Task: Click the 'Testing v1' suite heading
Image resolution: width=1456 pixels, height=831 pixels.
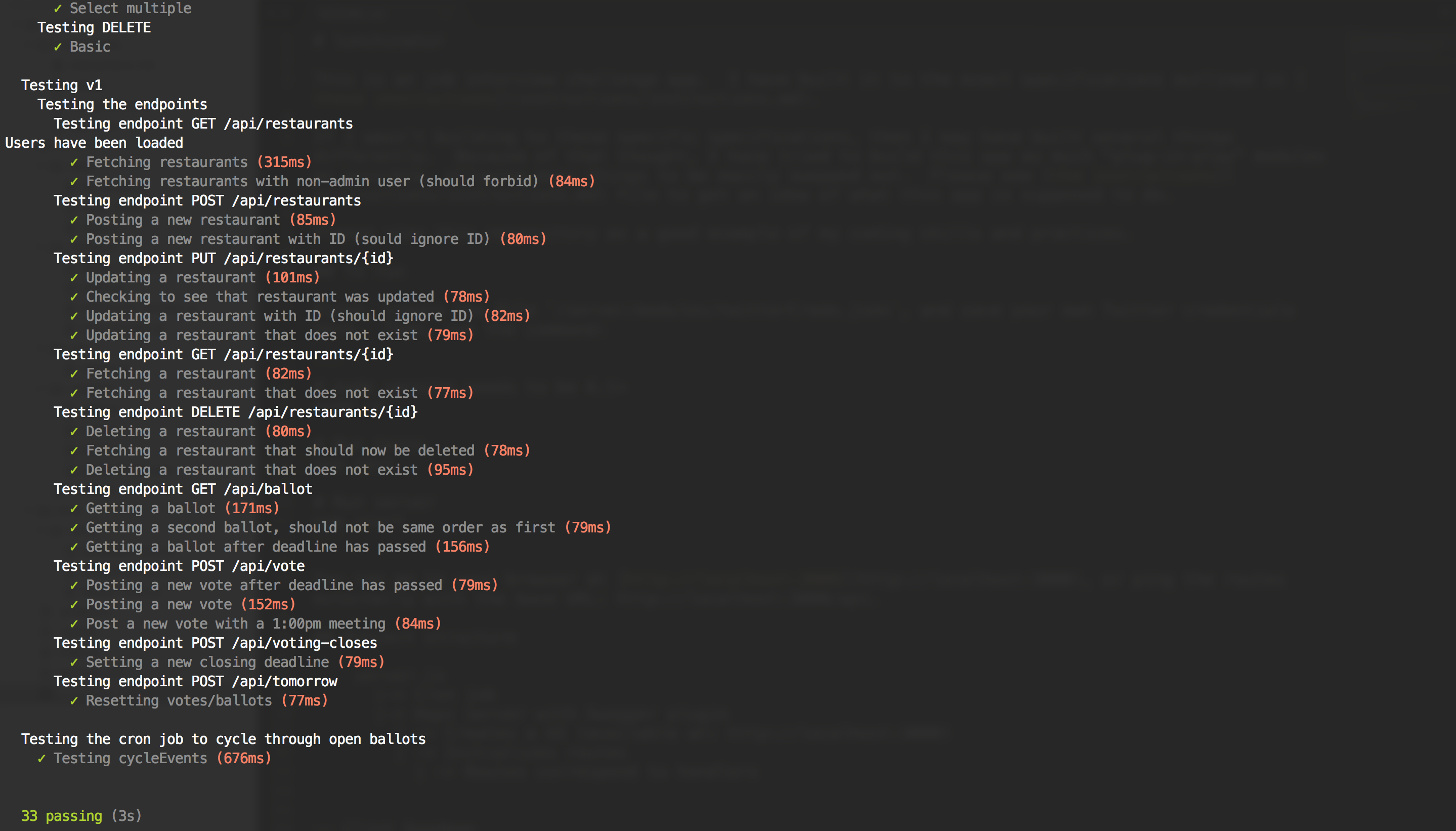Action: (x=62, y=85)
